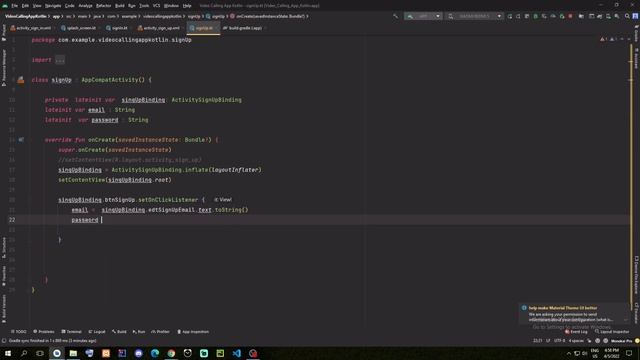
Task: Open the Refactor menu
Action: (x=103, y=6)
